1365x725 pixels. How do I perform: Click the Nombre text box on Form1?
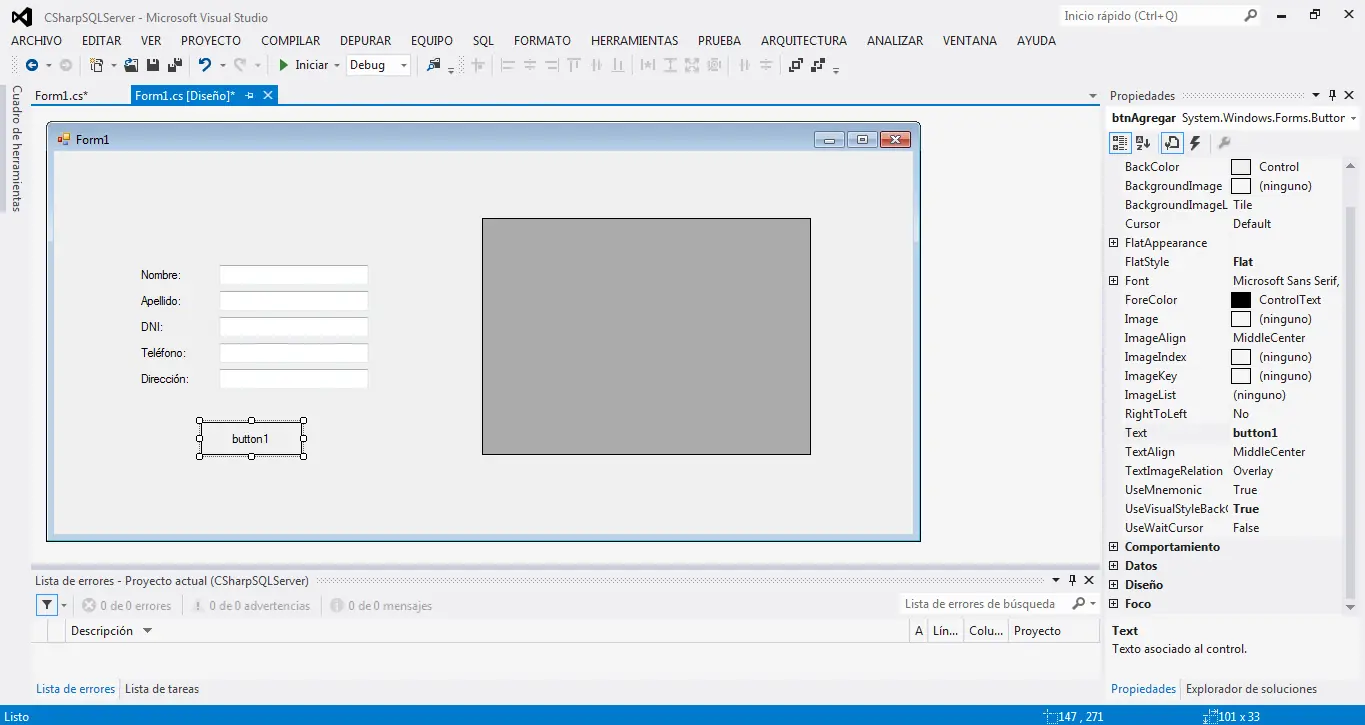click(294, 275)
